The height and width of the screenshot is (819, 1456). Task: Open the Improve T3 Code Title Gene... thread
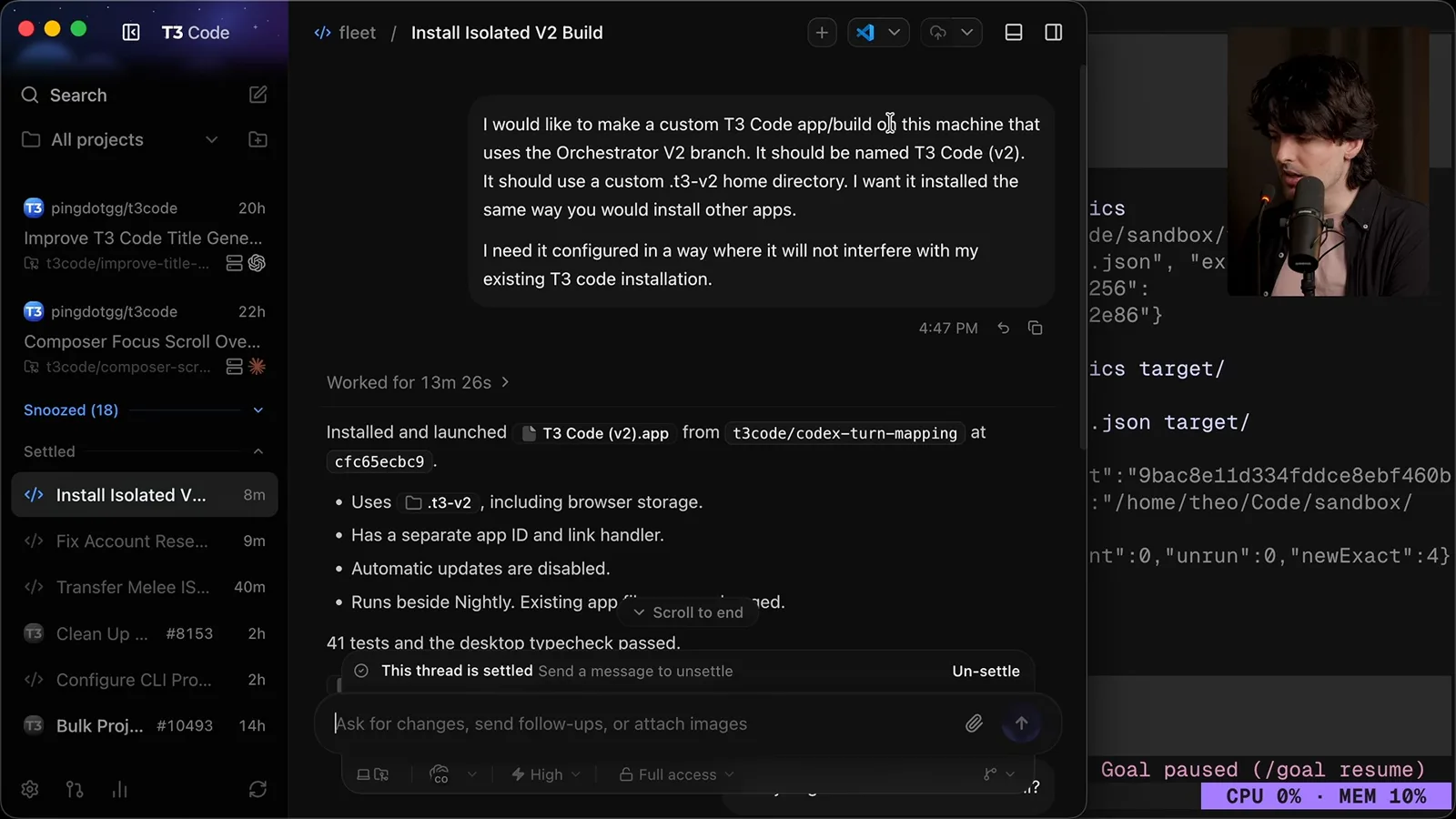coord(143,238)
